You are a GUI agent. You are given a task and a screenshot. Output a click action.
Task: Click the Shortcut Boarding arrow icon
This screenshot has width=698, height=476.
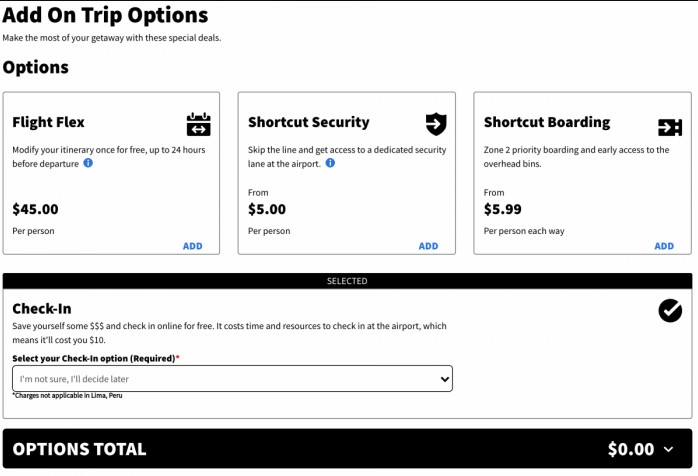669,126
